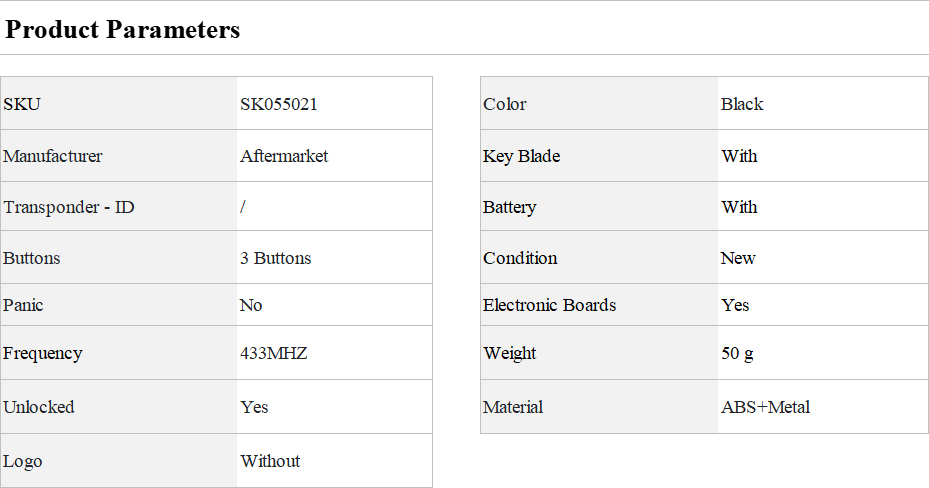Click the Aftermarket manufacturer value

284,156
